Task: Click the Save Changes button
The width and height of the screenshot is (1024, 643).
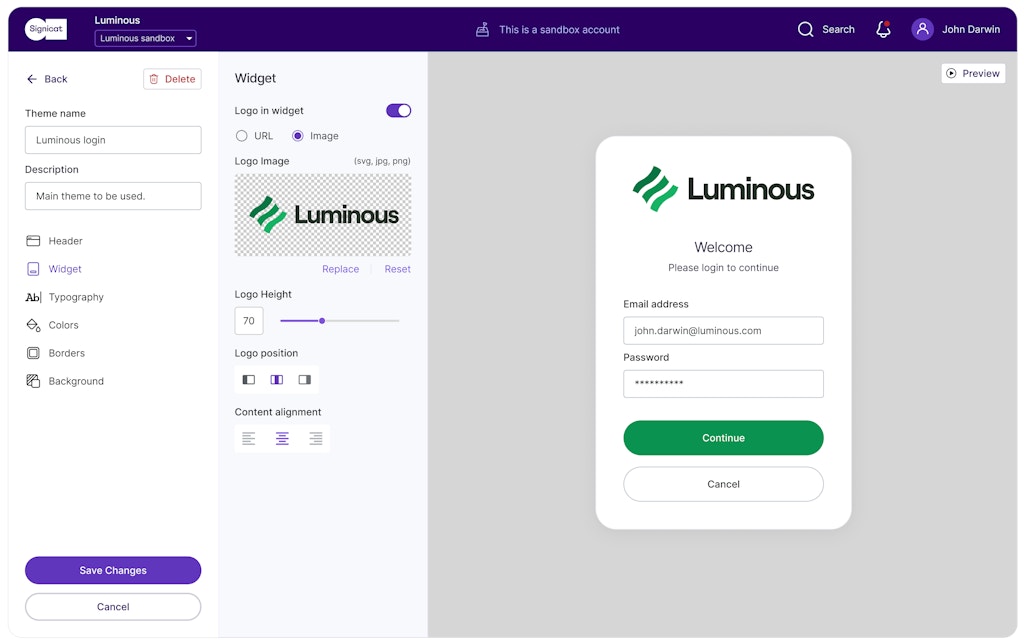Action: click(x=113, y=570)
